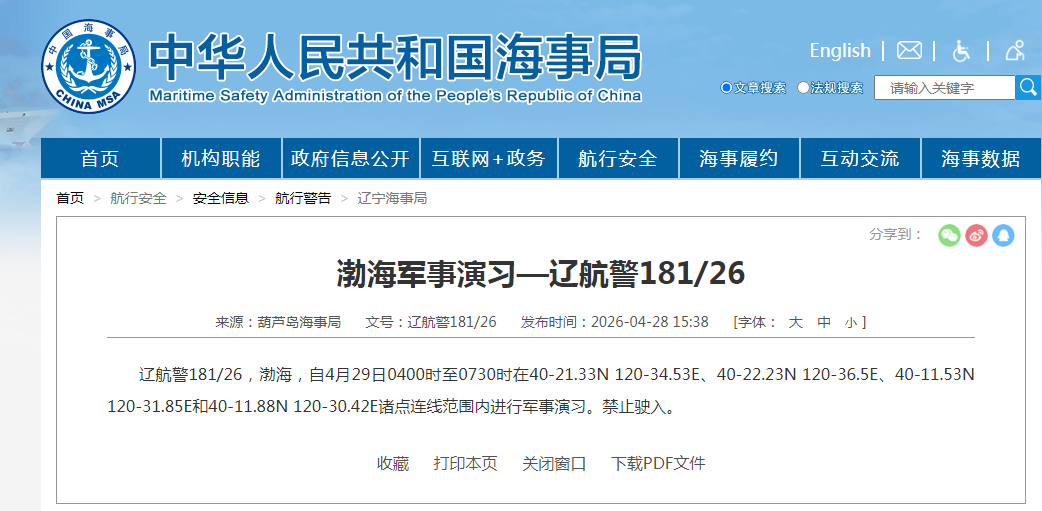The width and height of the screenshot is (1042, 511).
Task: Open the 海事数据 navigation menu
Action: (x=980, y=159)
